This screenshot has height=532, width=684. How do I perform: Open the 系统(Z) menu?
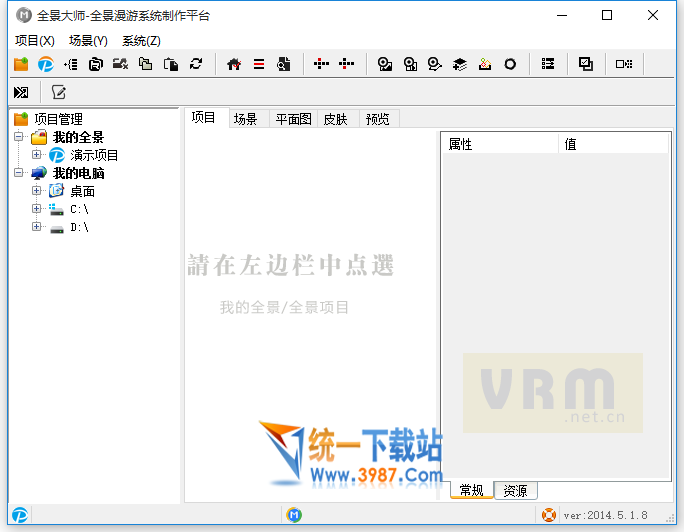coord(141,41)
